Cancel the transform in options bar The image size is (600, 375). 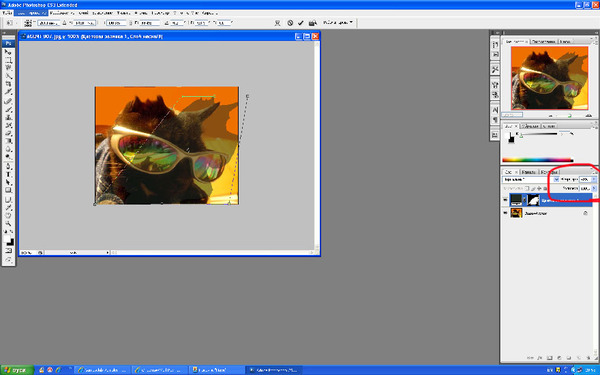[x=290, y=23]
